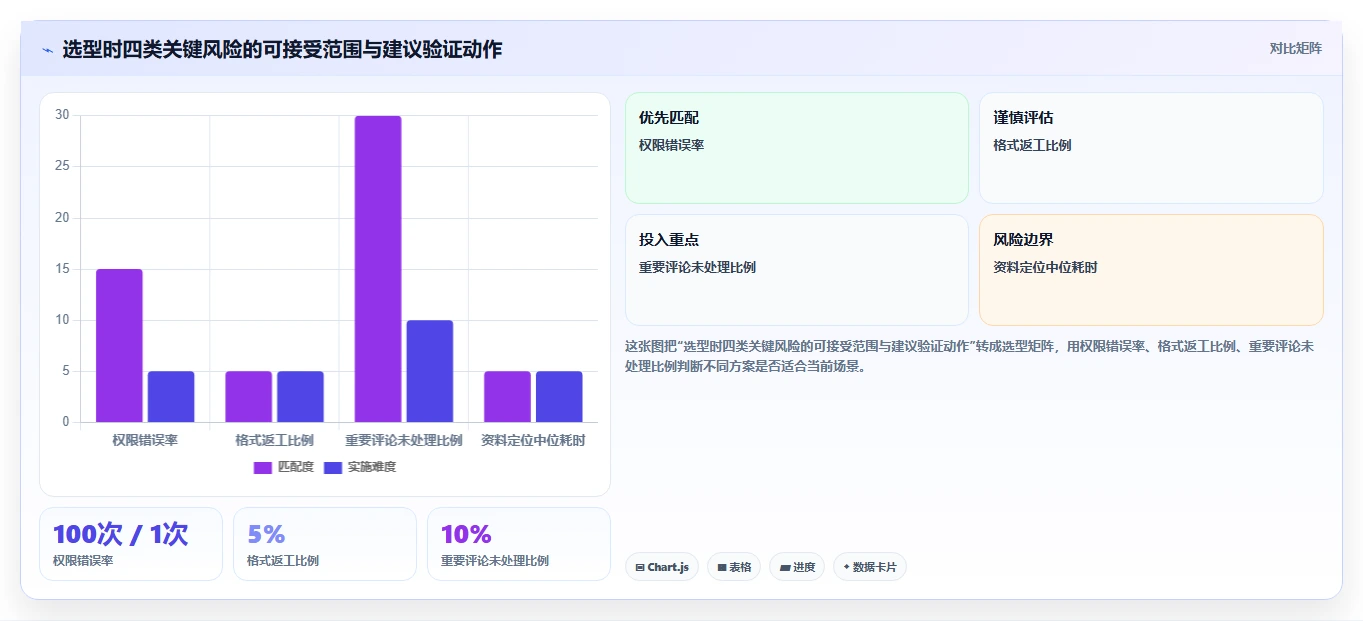Screen dimensions: 1363x621
Task: Click the blue 实施难度 bar for 资料定位中位耗时
Action: pos(559,397)
